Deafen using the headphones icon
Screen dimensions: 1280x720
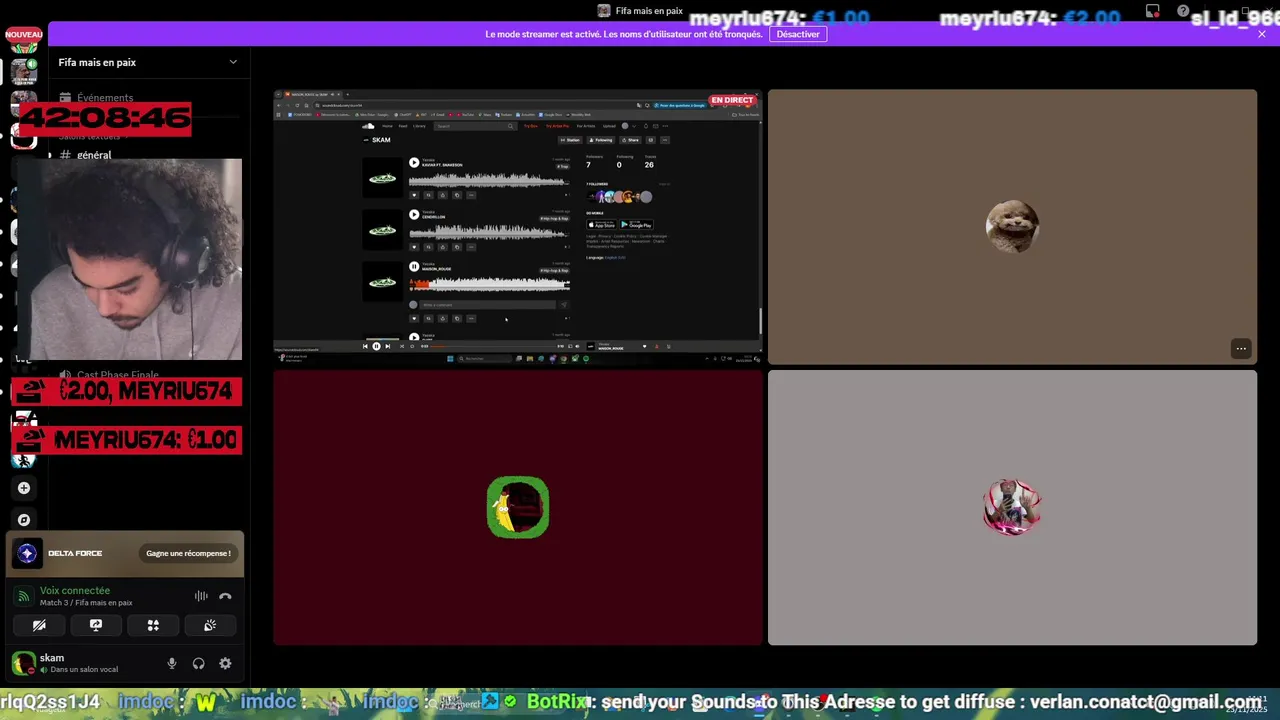198,663
